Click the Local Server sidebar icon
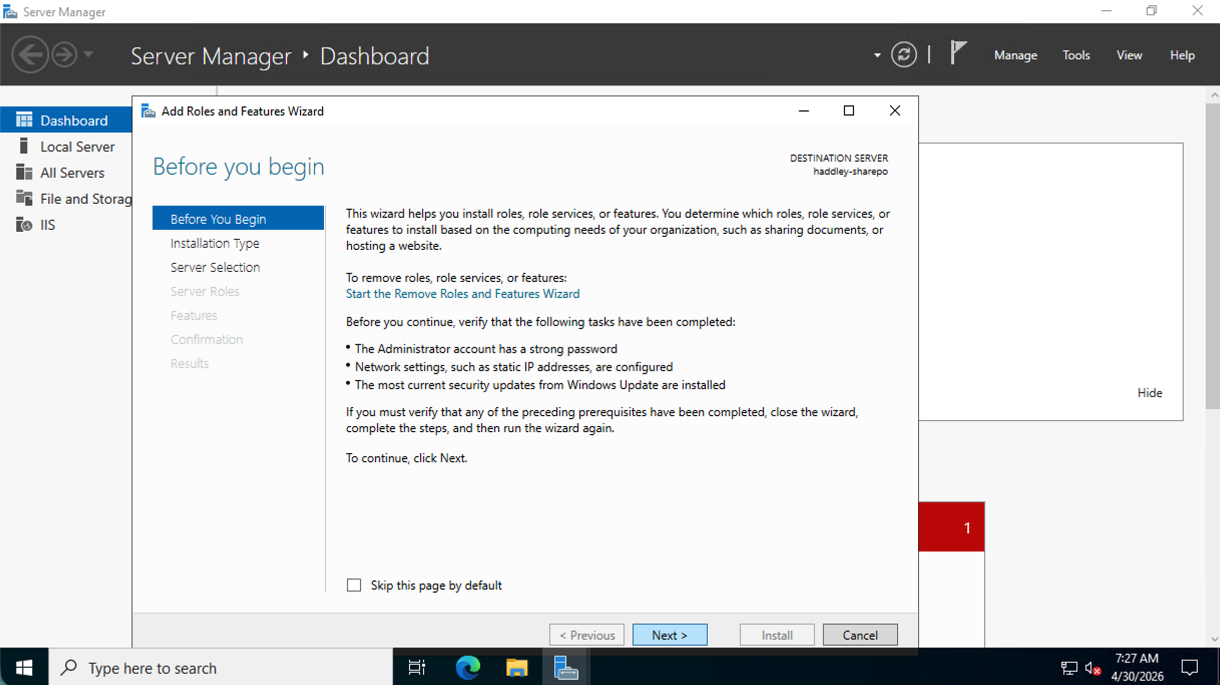1220x685 pixels. coord(24,146)
